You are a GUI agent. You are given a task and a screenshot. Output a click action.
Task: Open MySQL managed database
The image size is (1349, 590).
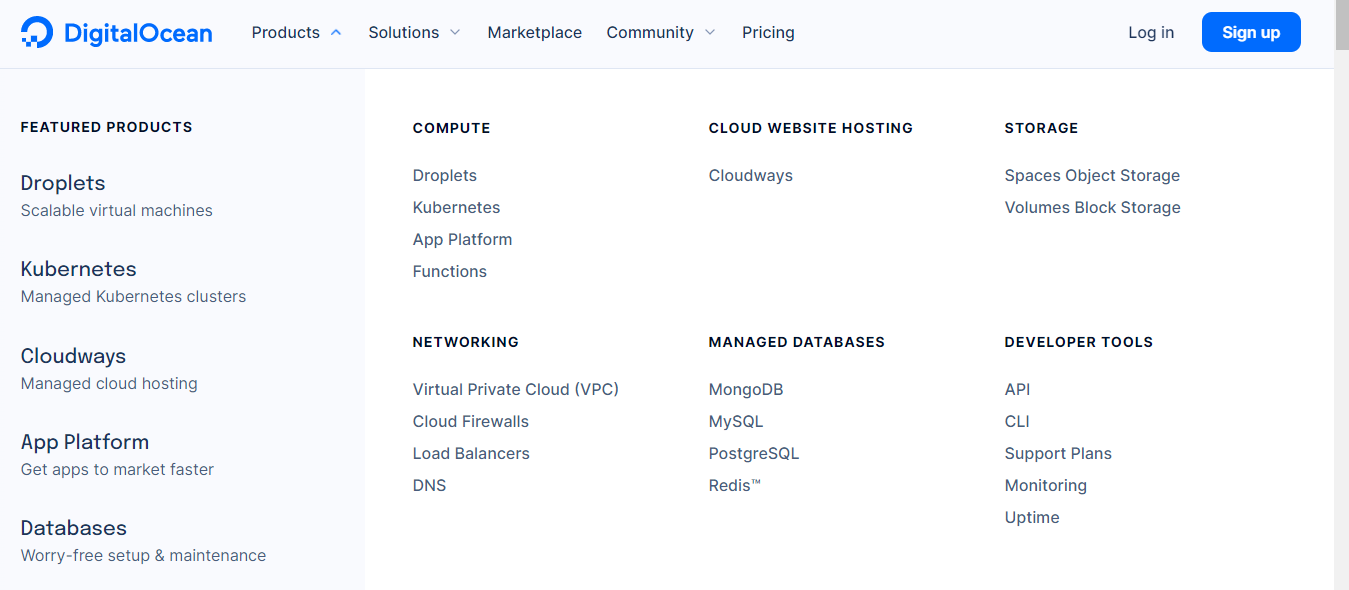736,421
